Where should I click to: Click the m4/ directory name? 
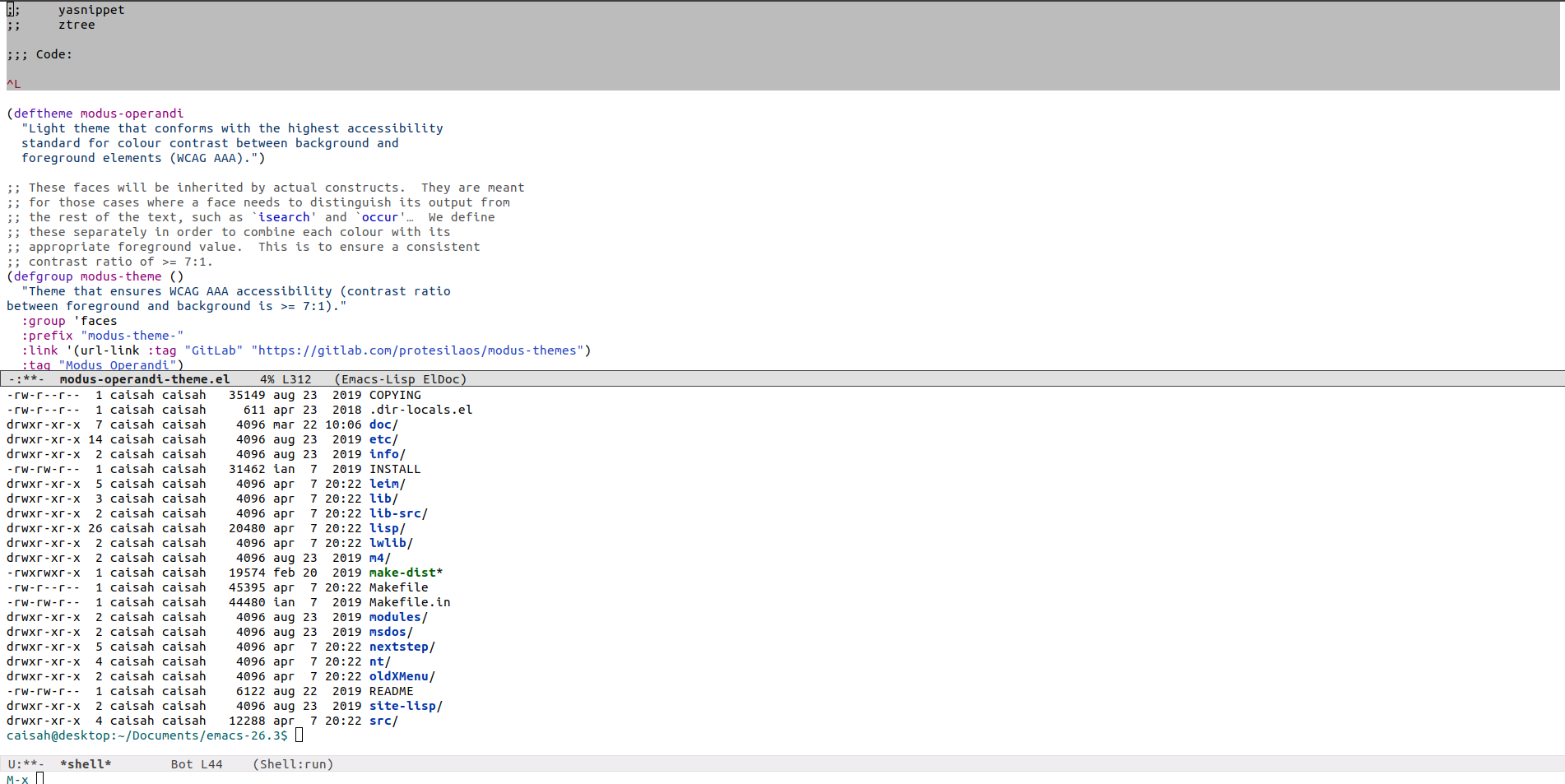coord(380,558)
